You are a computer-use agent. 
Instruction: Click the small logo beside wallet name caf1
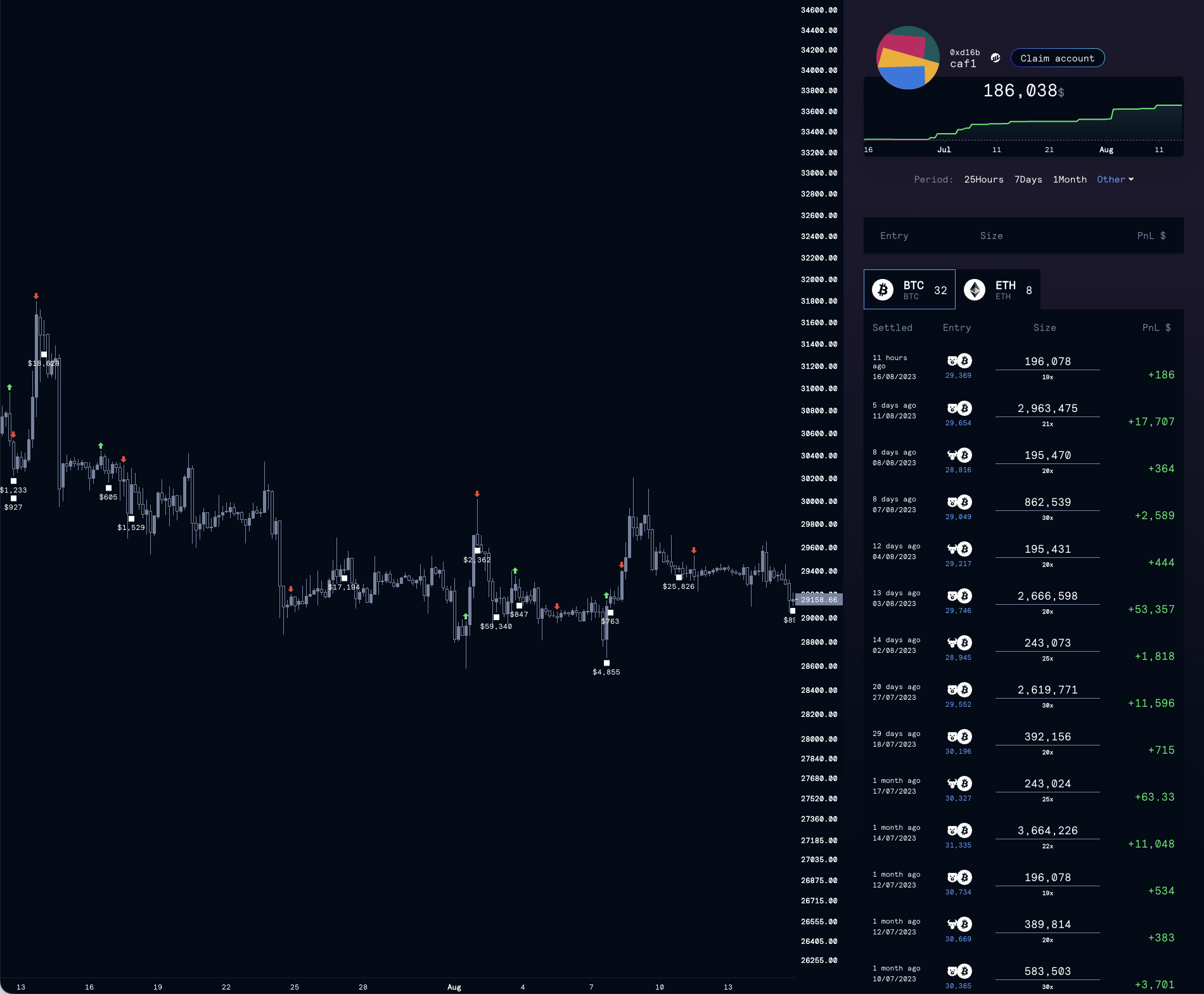click(995, 57)
